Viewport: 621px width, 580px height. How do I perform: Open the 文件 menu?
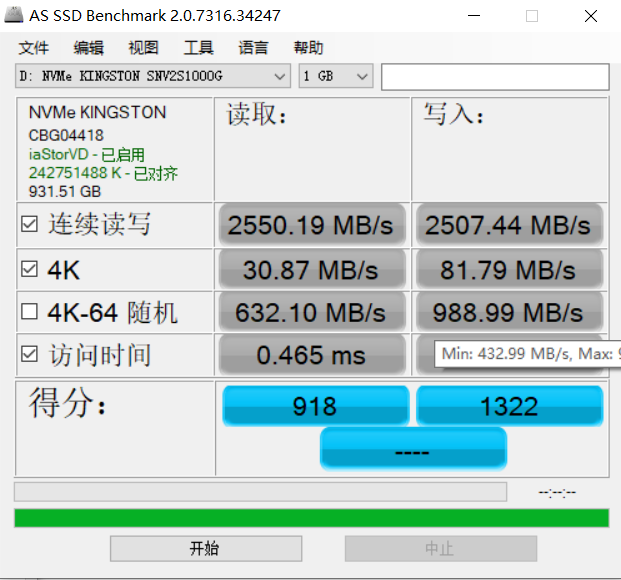coord(34,48)
